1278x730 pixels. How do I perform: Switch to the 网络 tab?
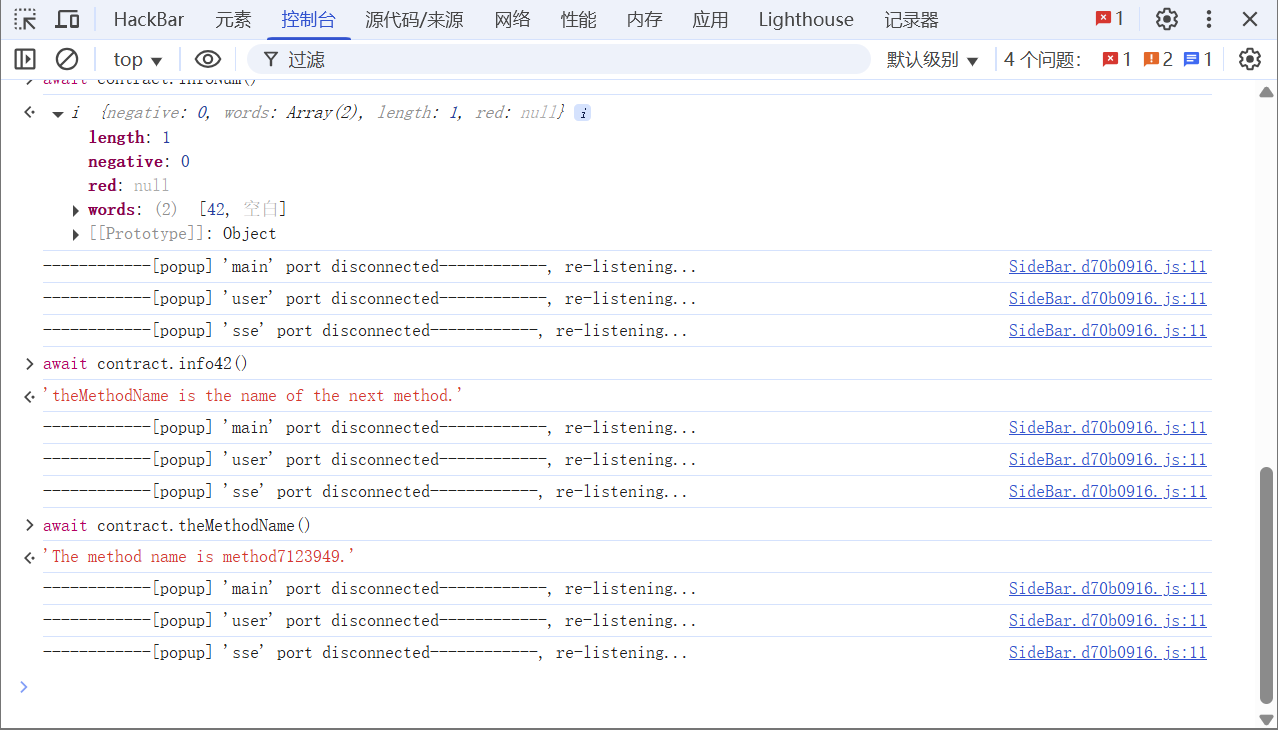[512, 19]
